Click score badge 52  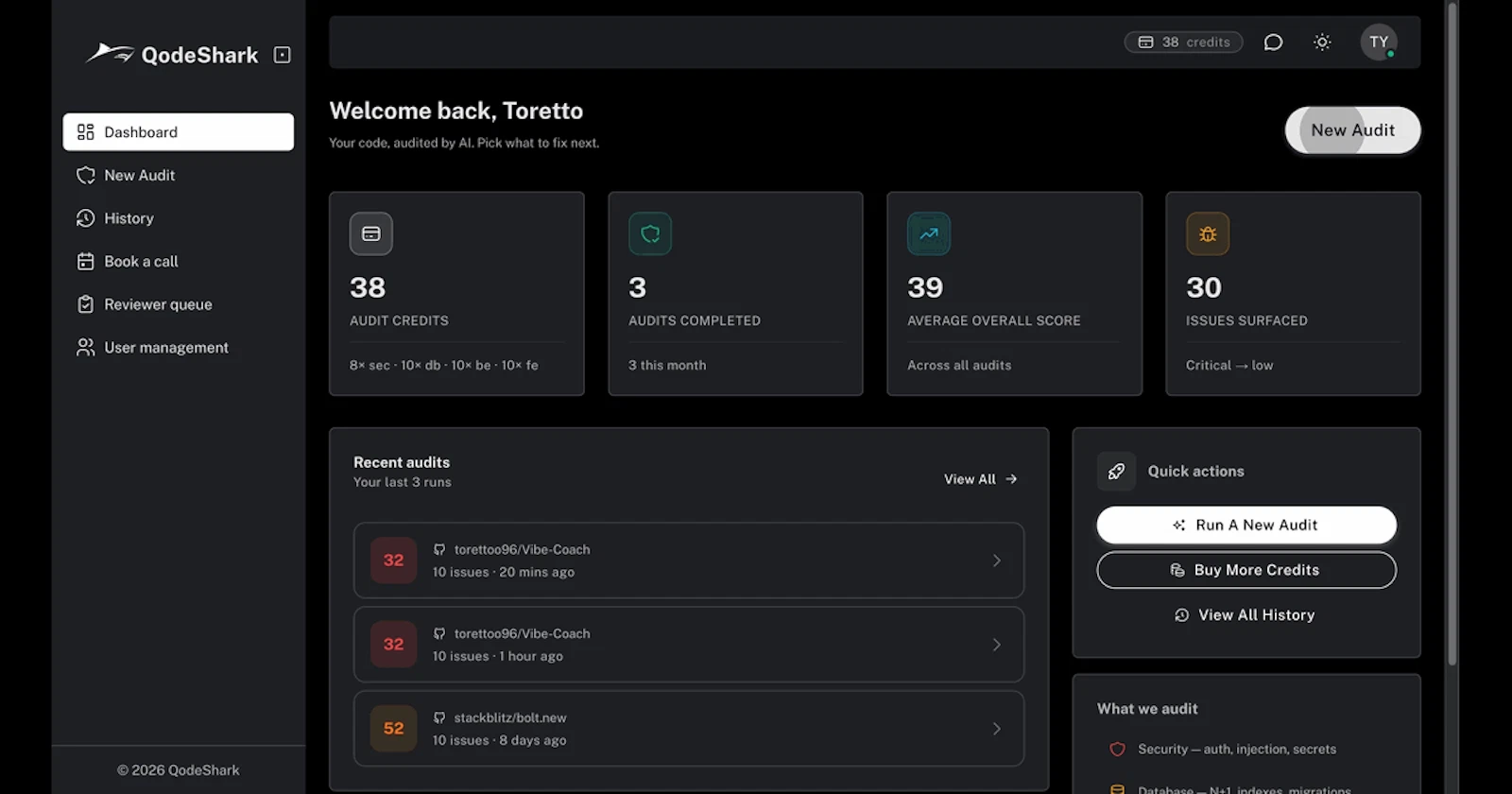click(393, 729)
